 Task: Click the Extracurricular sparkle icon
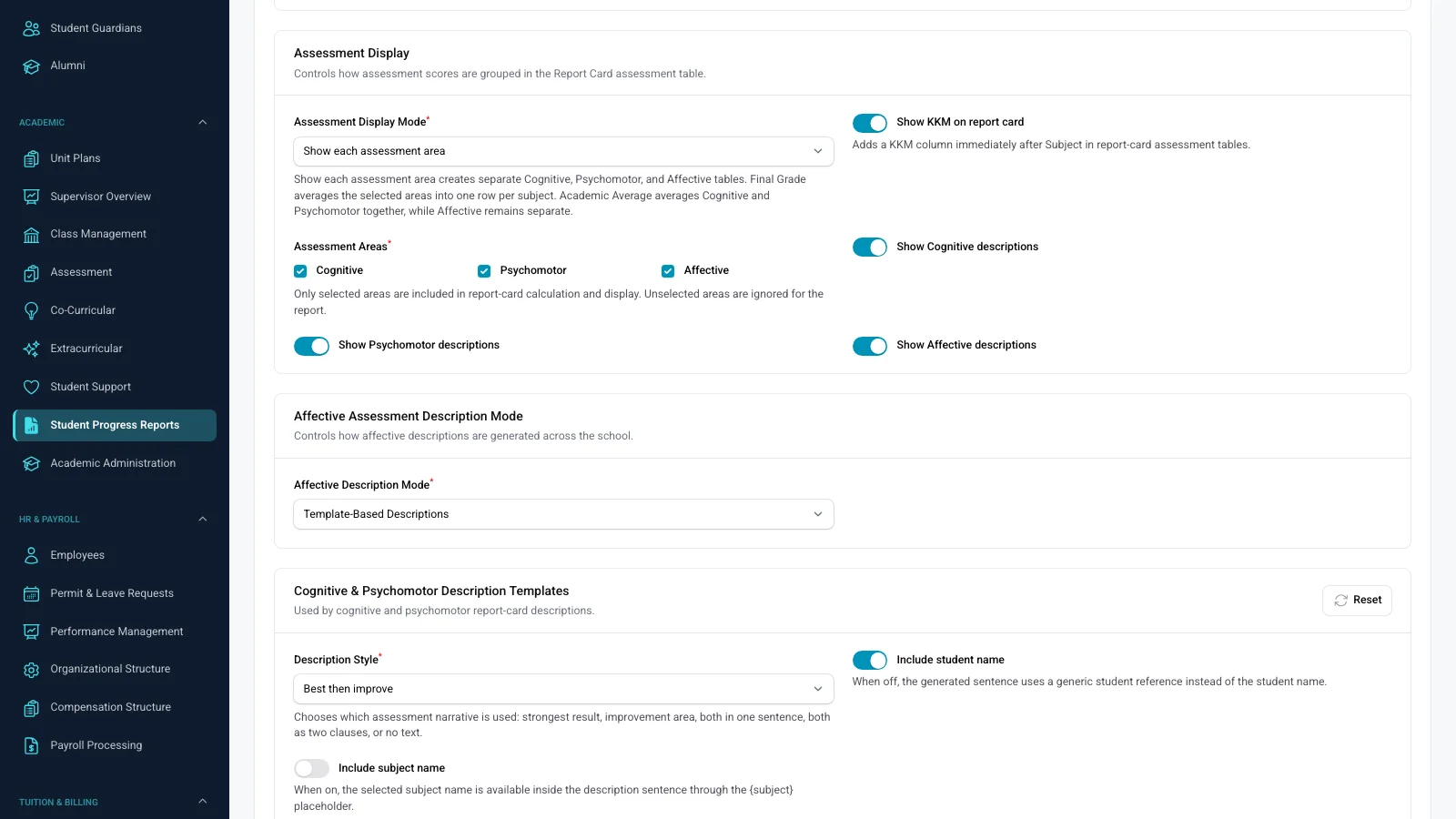tap(31, 349)
